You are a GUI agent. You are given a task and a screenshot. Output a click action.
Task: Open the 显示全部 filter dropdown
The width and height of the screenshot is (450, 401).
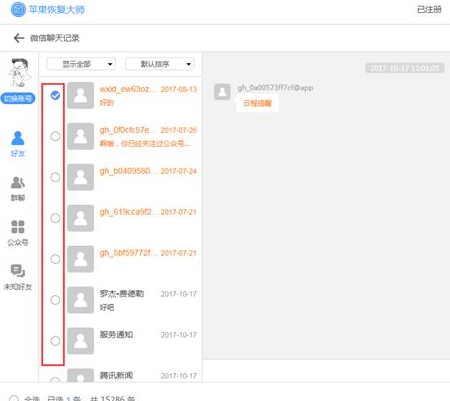pyautogui.click(x=81, y=64)
